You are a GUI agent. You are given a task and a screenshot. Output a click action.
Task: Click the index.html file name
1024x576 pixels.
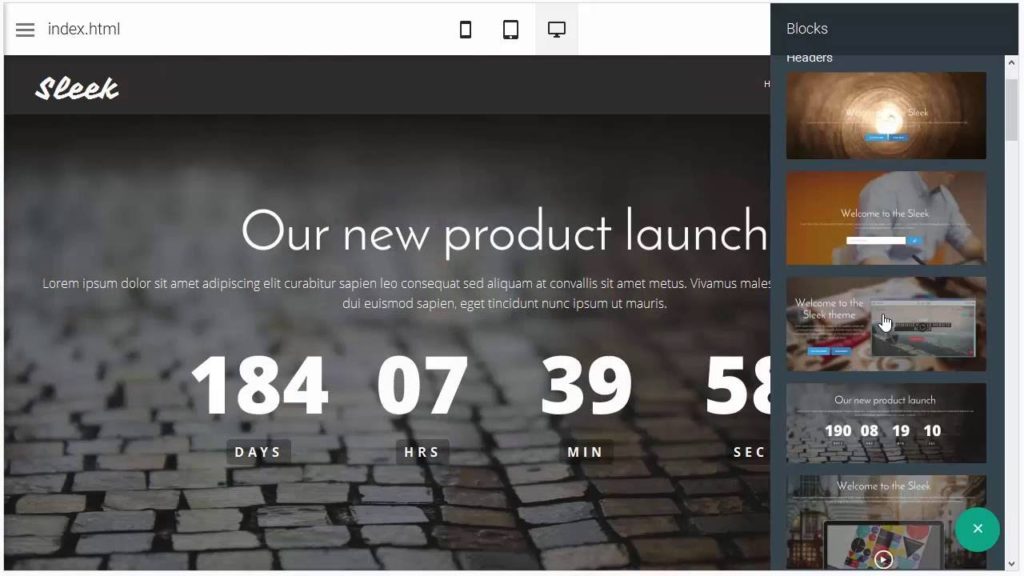click(x=84, y=29)
